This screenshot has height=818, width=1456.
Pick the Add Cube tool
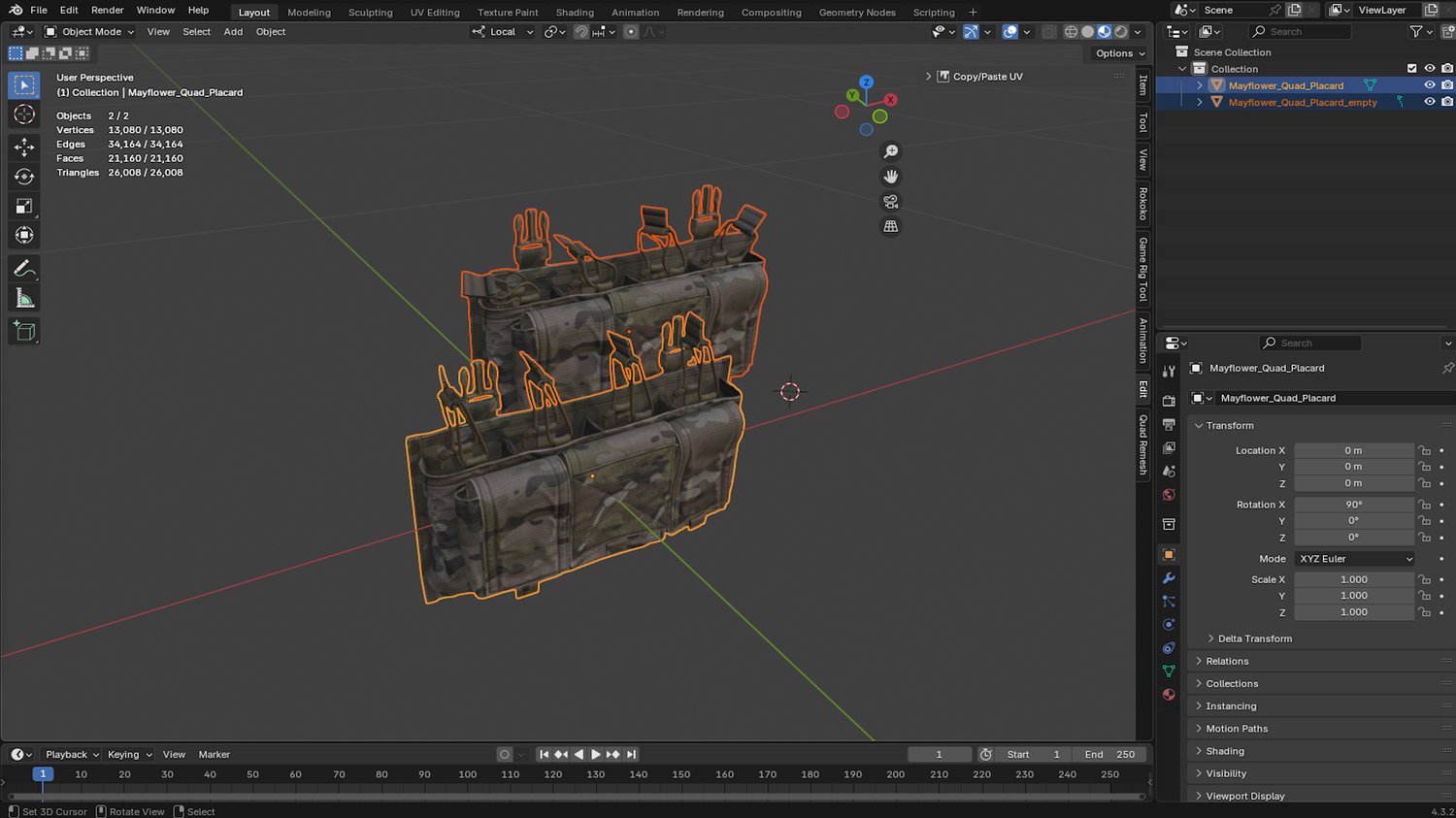24,331
